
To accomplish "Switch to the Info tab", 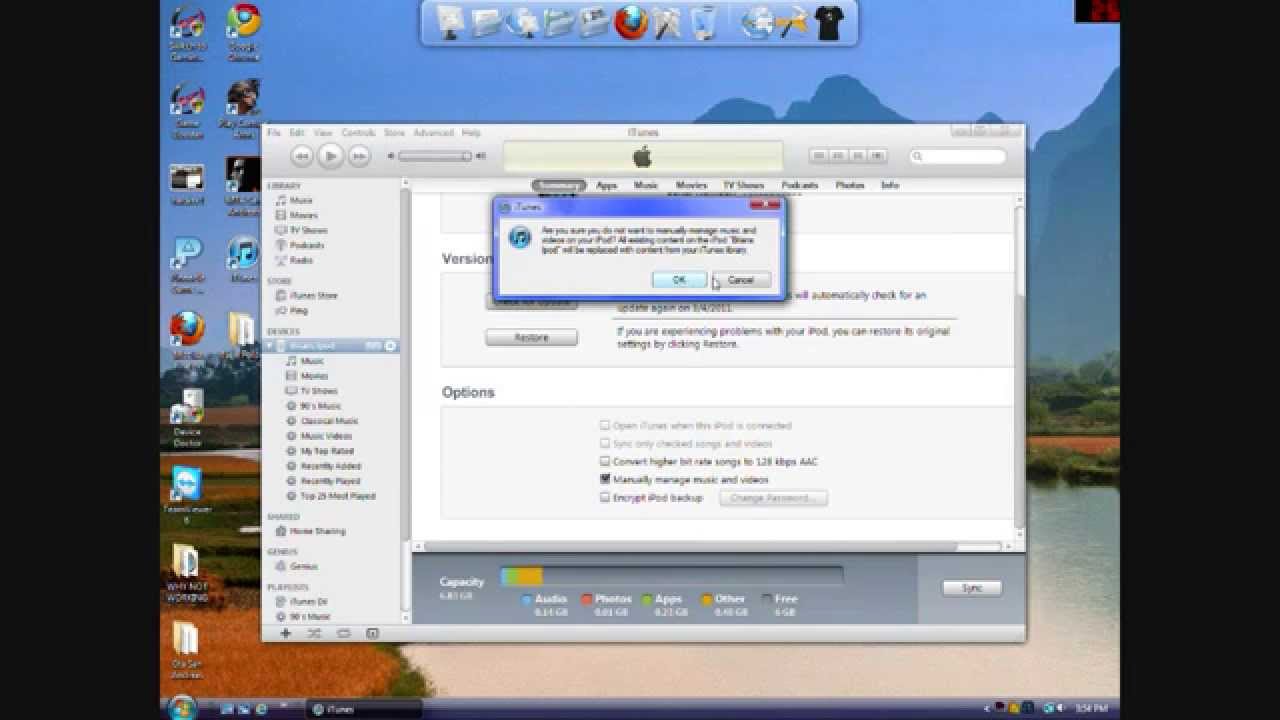I will tap(890, 185).
